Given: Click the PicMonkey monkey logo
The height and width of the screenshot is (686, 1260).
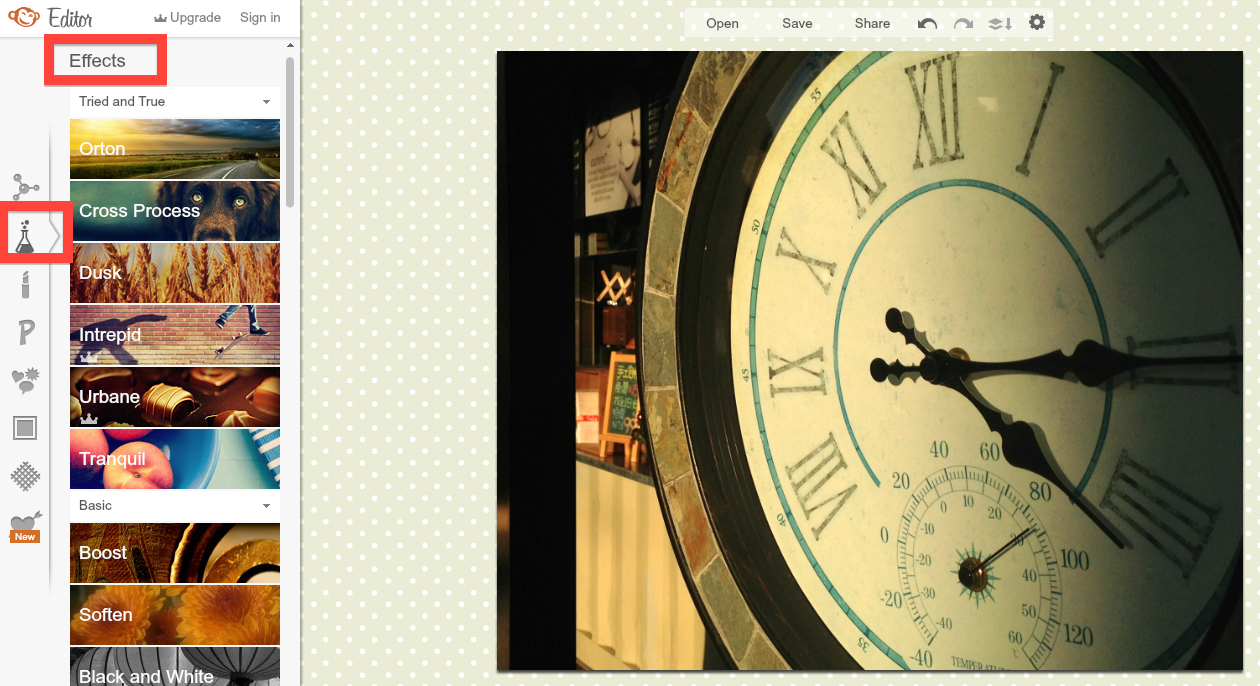Looking at the screenshot, I should point(24,18).
